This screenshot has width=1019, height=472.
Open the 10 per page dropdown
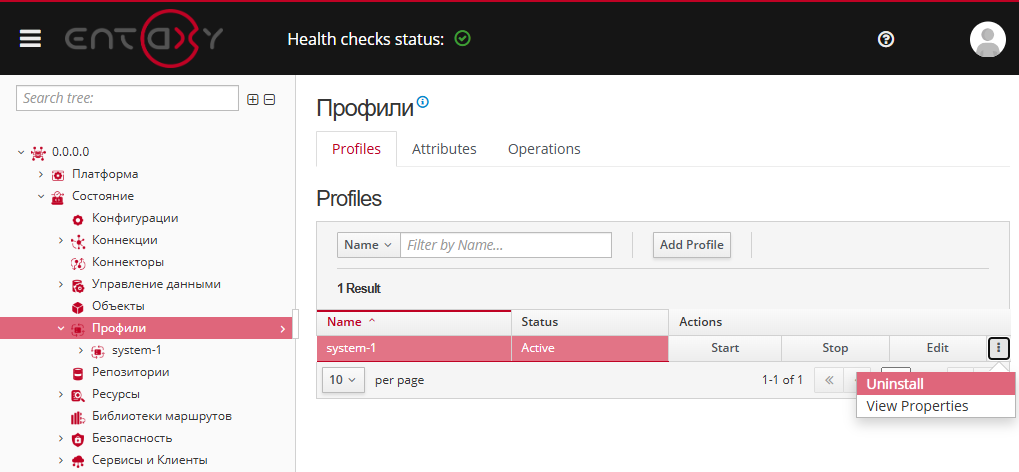[343, 380]
